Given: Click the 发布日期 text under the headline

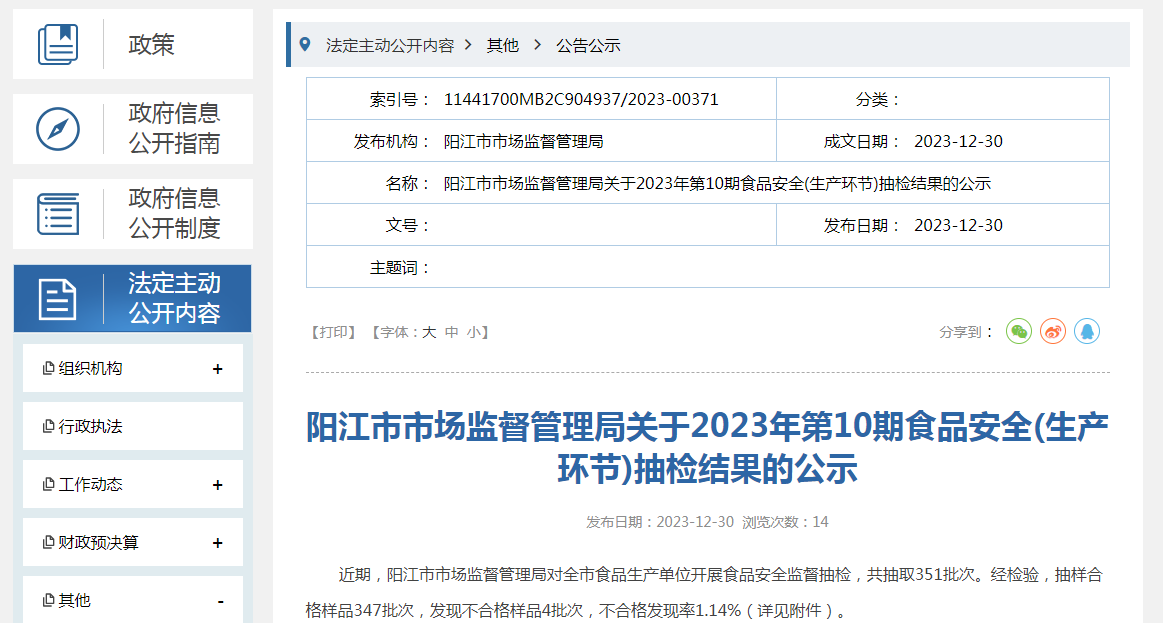Looking at the screenshot, I should (659, 522).
